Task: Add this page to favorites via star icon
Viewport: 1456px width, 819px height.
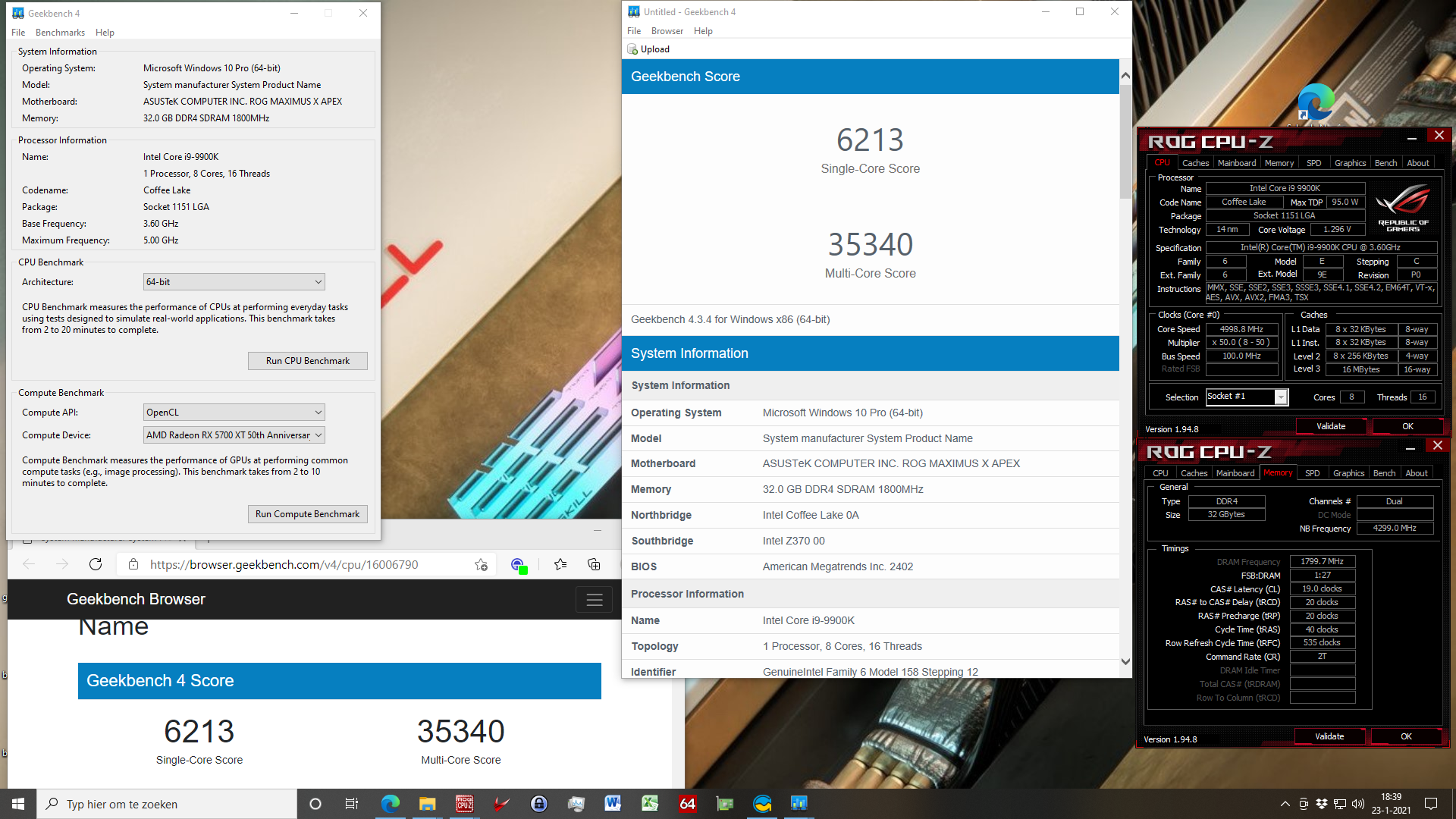Action: point(481,564)
